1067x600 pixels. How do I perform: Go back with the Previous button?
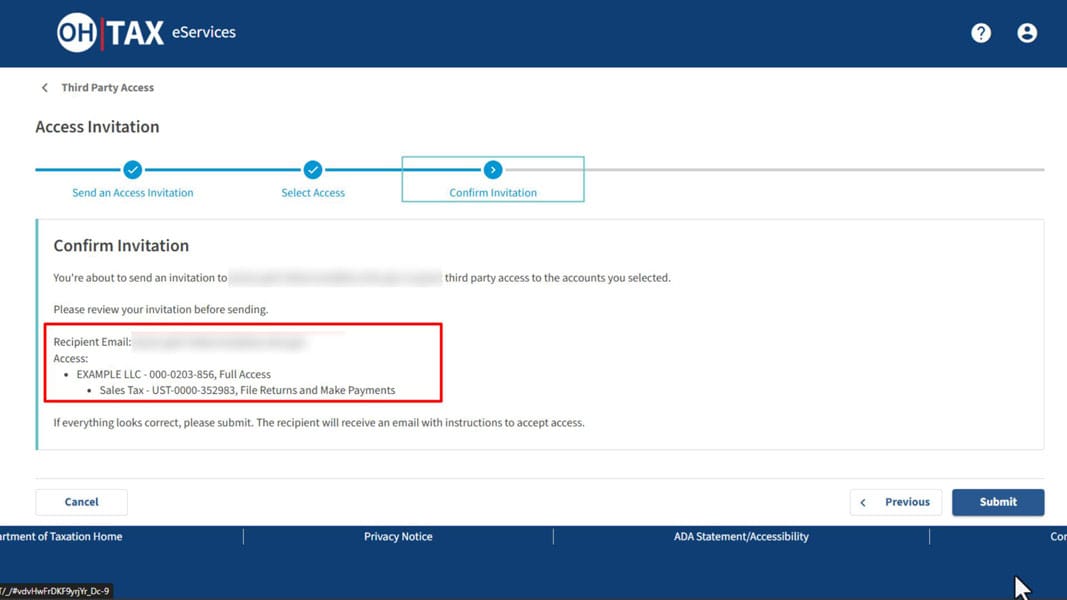tap(896, 502)
